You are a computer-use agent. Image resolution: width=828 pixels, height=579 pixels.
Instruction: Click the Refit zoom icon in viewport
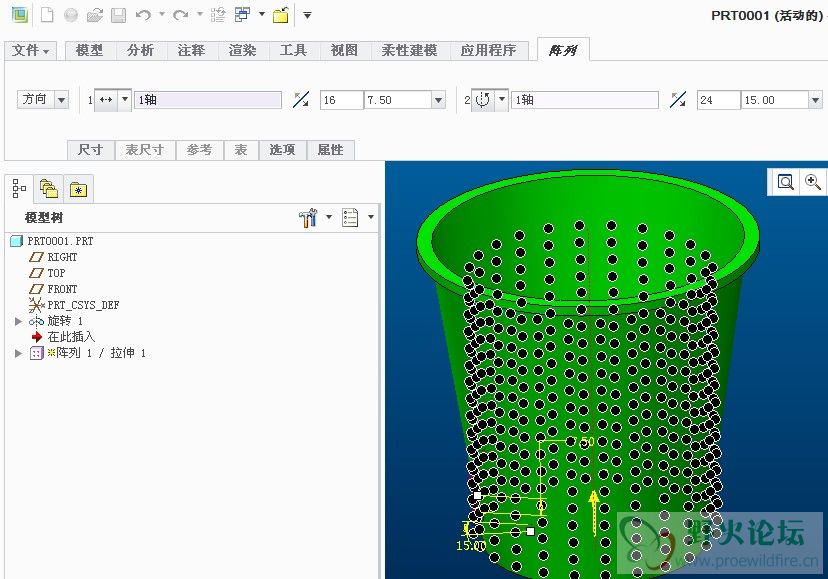click(x=786, y=182)
